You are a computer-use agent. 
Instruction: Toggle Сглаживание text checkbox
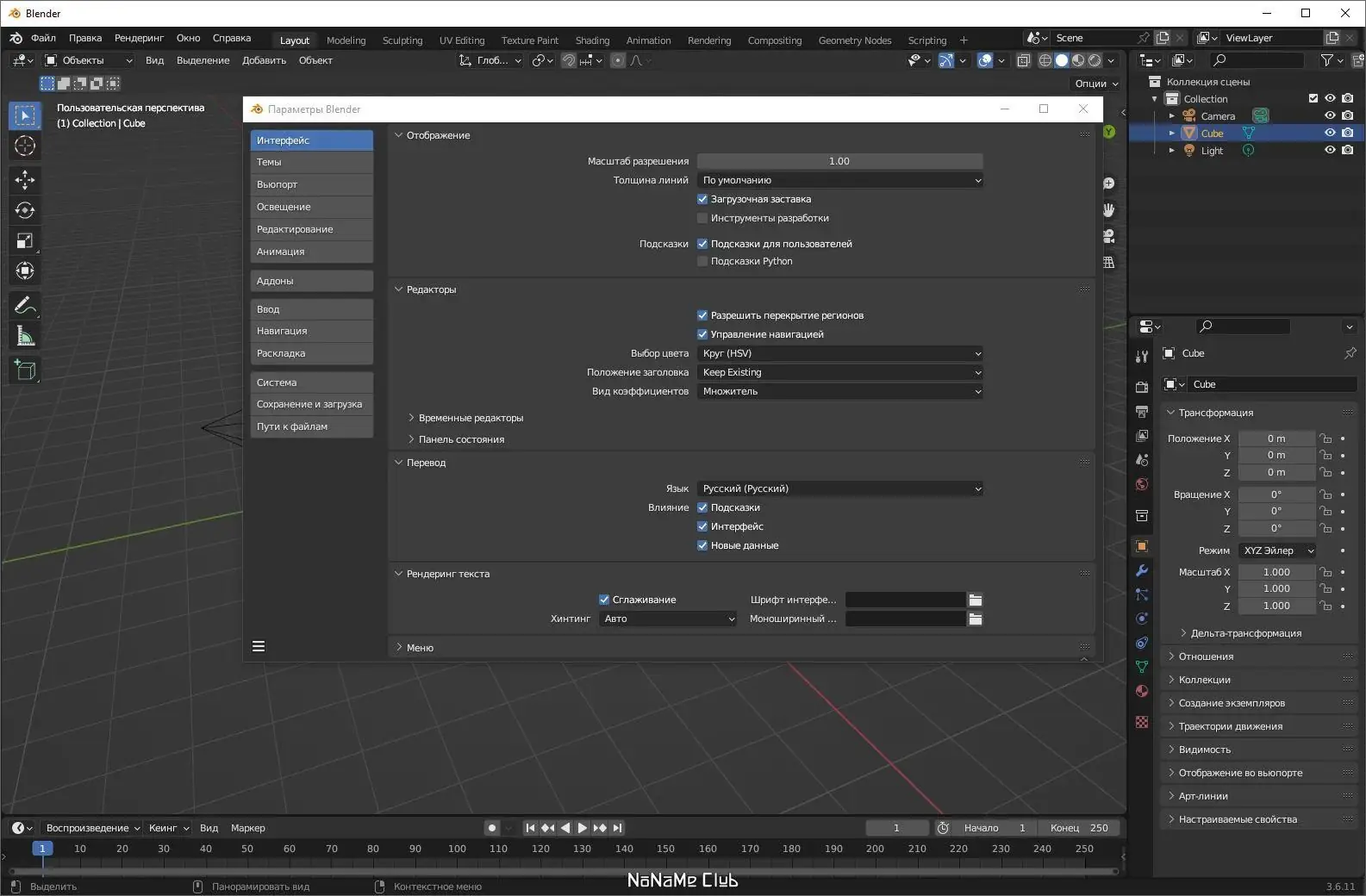point(604,600)
